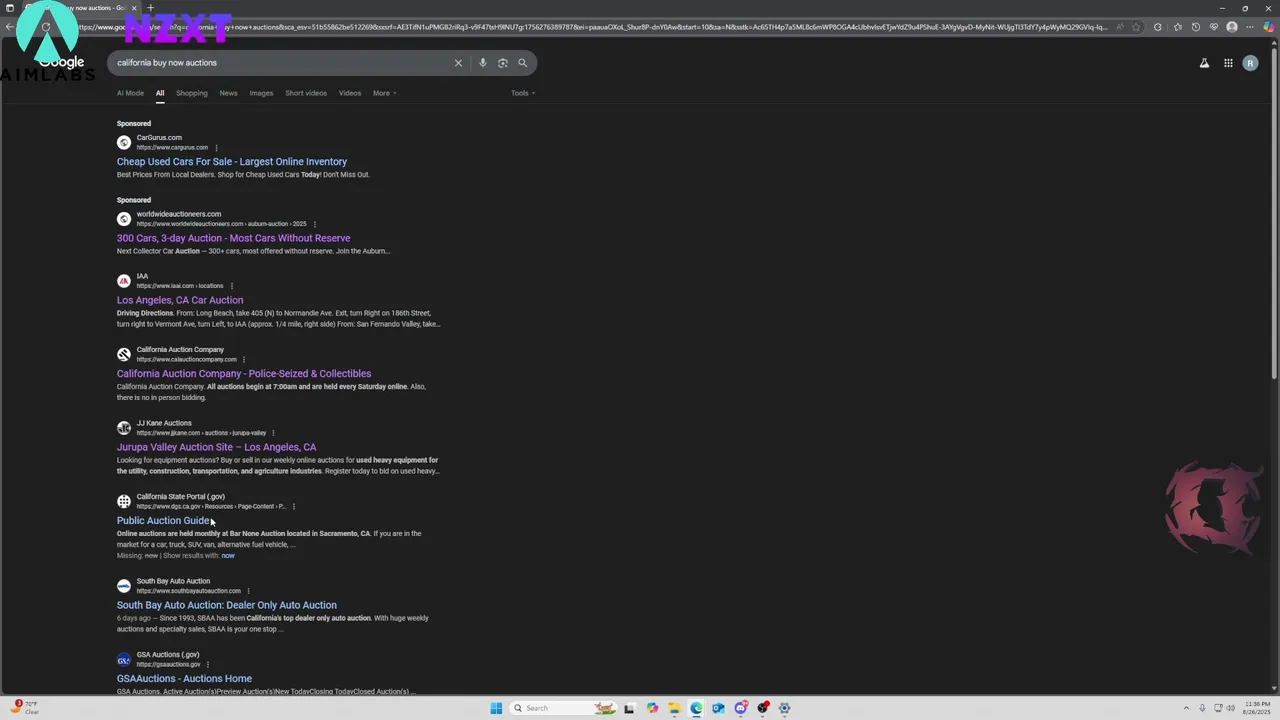Click the IAA result favicon
The image size is (1280, 720).
pos(124,281)
